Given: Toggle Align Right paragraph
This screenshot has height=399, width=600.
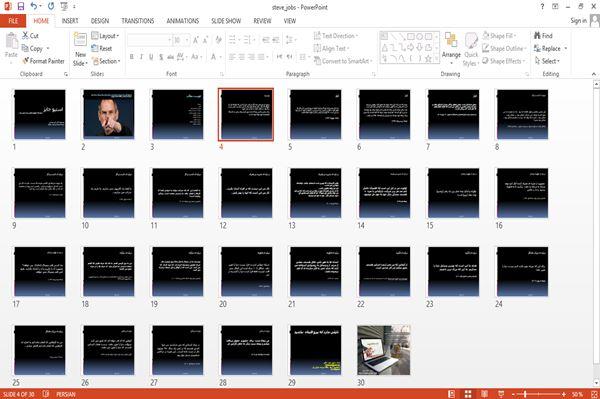Looking at the screenshot, I should click(x=251, y=57).
